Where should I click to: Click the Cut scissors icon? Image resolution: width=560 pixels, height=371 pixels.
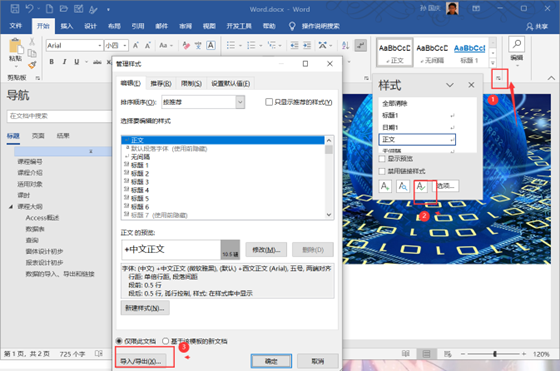pos(32,41)
